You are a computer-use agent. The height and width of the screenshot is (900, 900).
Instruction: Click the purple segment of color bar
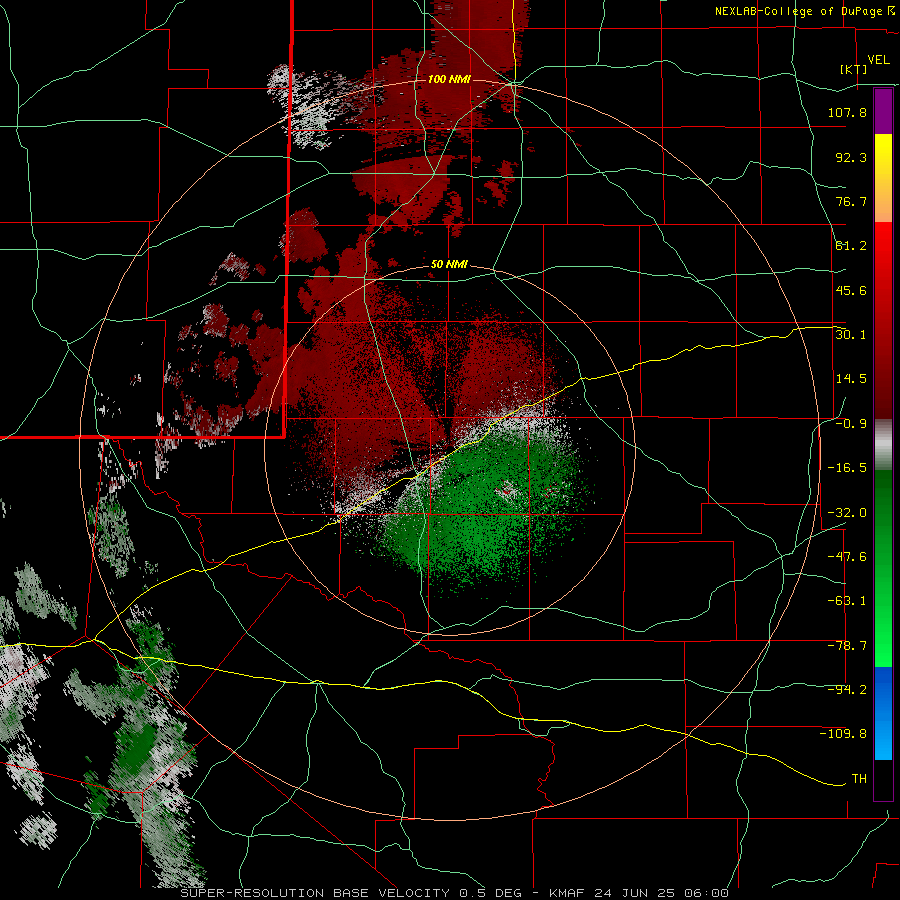click(x=883, y=111)
